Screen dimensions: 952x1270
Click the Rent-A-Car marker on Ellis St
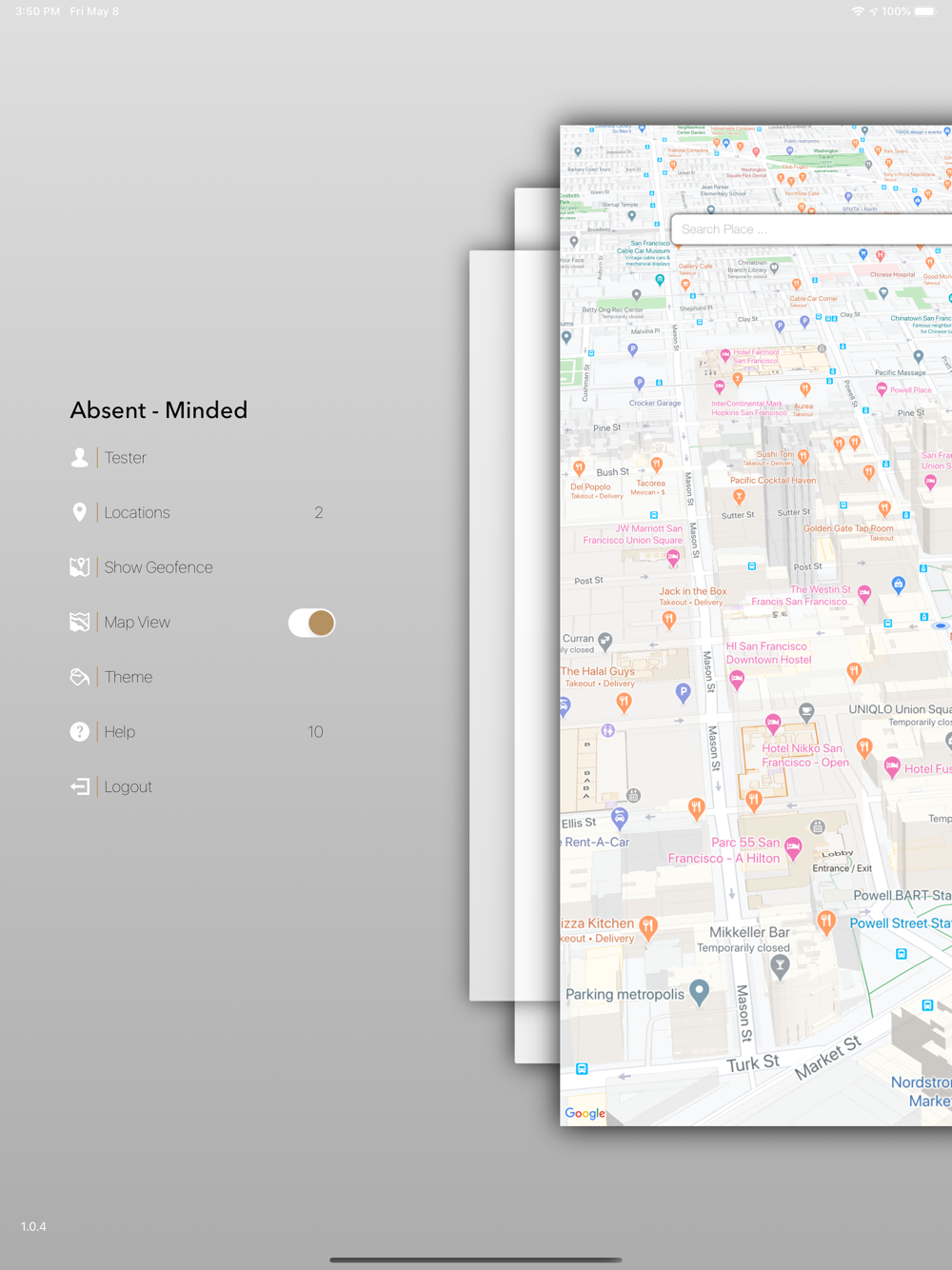point(620,819)
